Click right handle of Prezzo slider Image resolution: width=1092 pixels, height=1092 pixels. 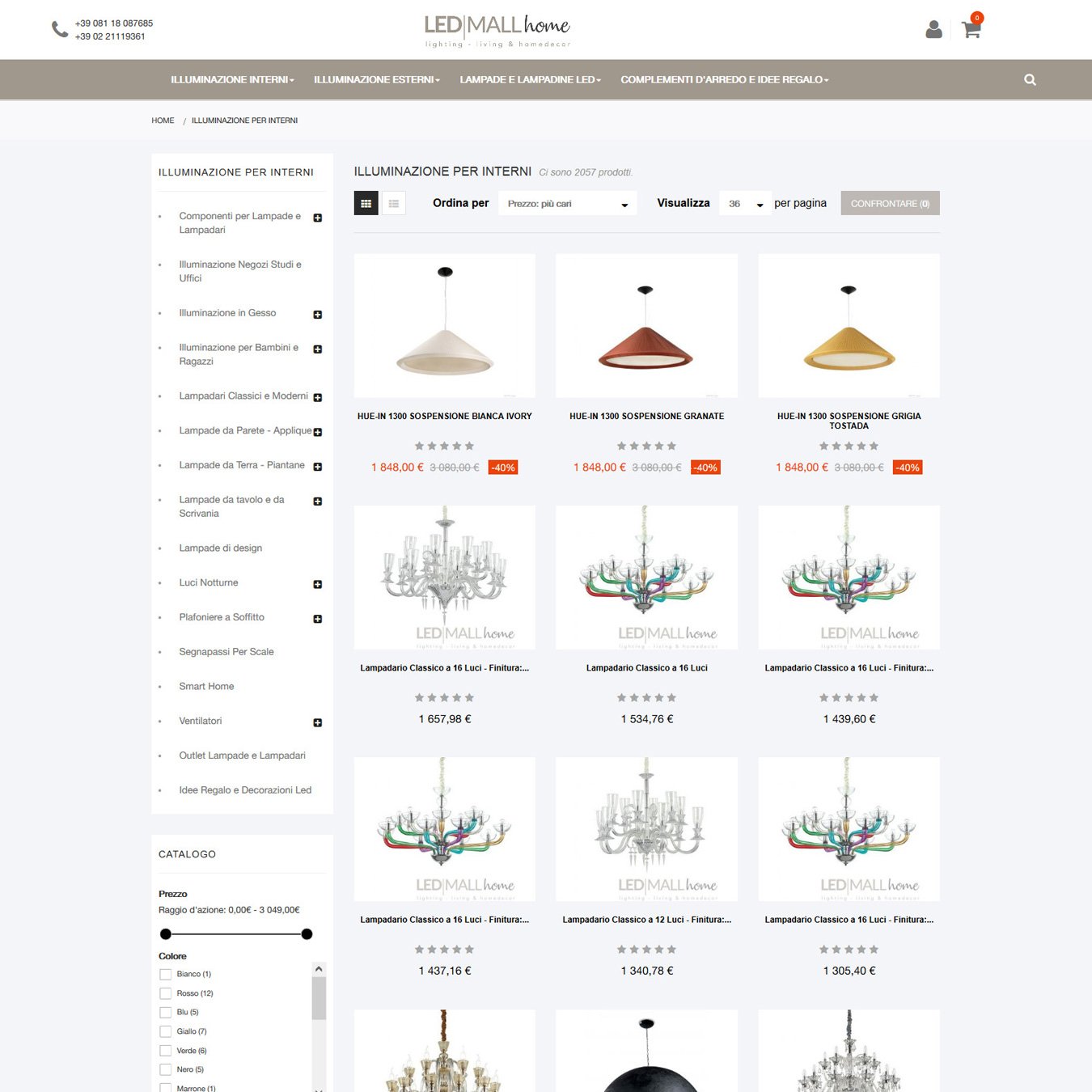click(x=307, y=934)
